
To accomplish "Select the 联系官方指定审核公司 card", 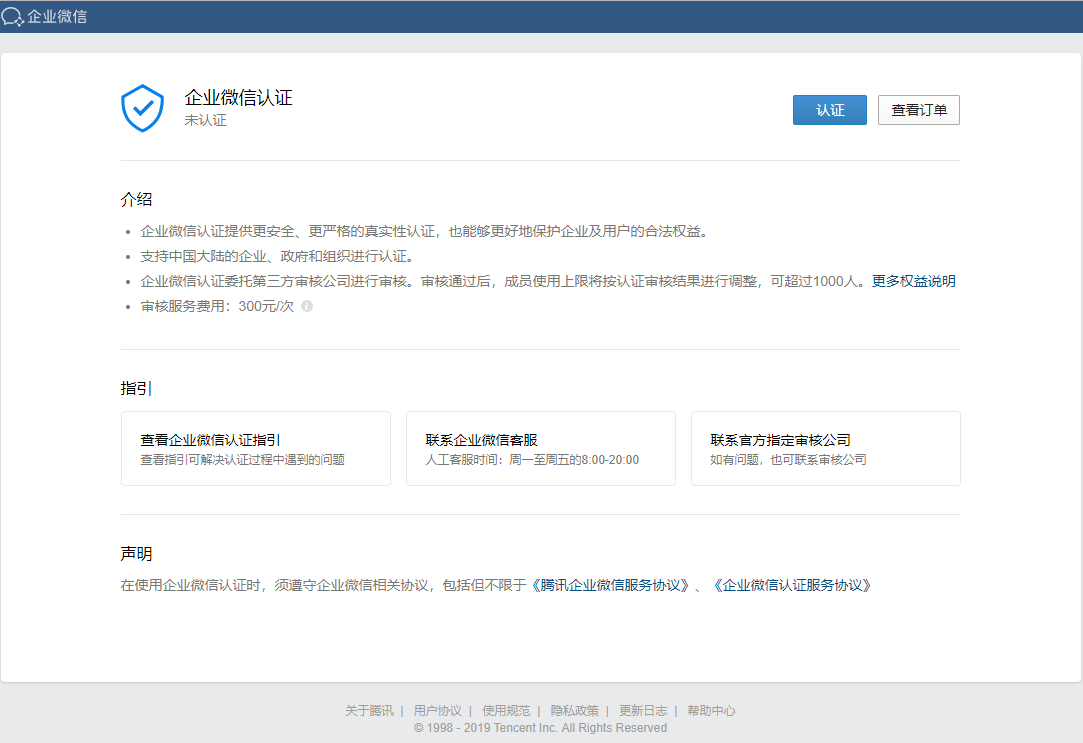I will pos(825,448).
